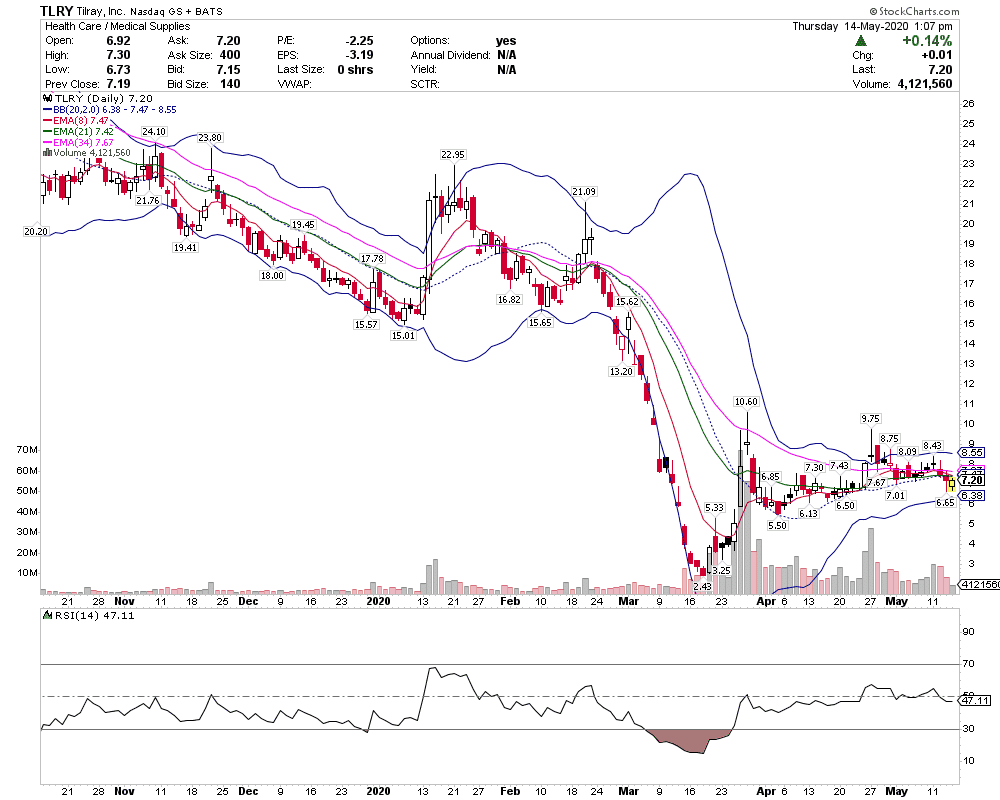Click the 2.43 bottom low label
Viewport: 1000px width, 800px height.
pyautogui.click(x=702, y=586)
